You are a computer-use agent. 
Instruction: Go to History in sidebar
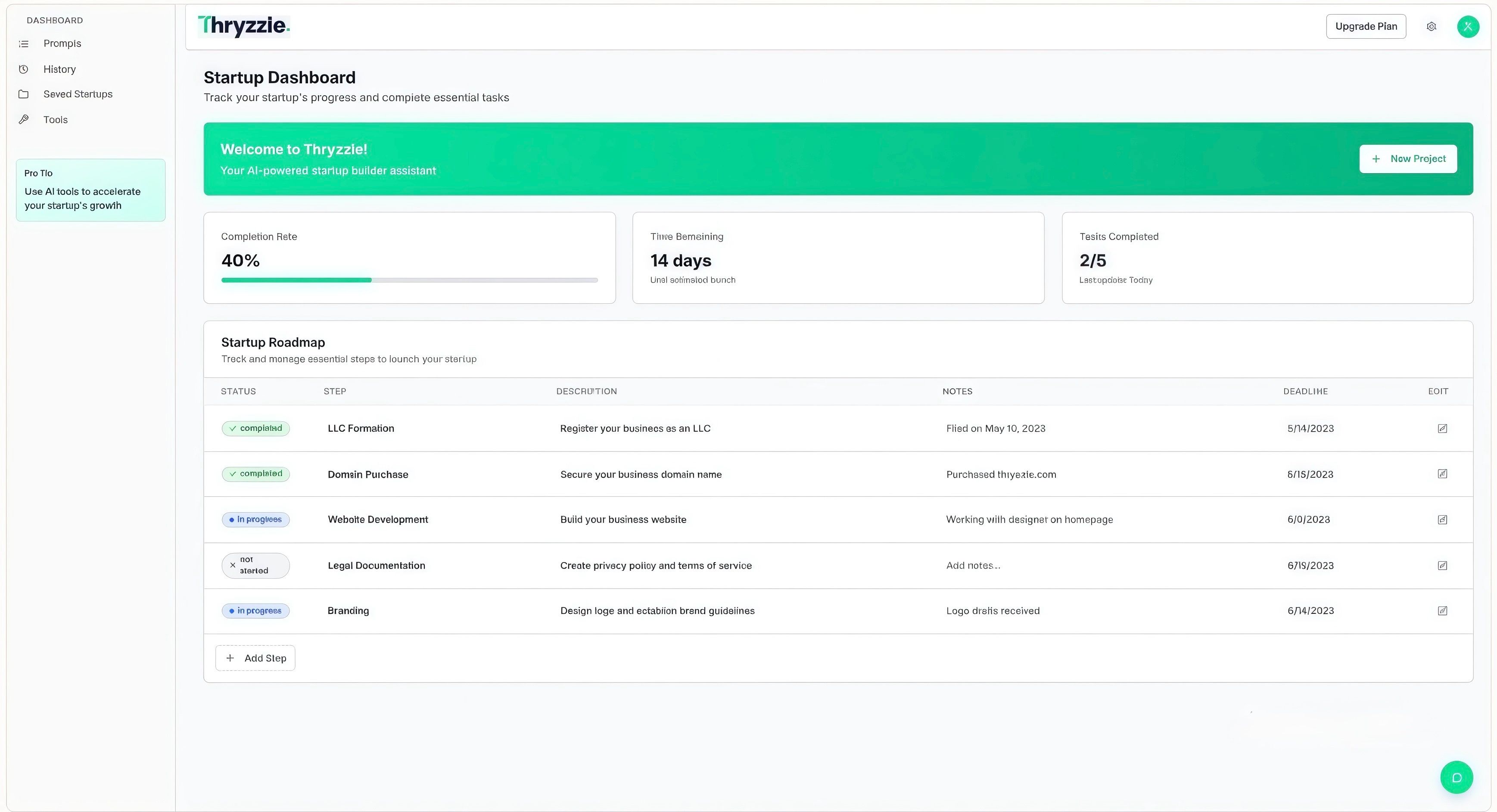tap(60, 69)
